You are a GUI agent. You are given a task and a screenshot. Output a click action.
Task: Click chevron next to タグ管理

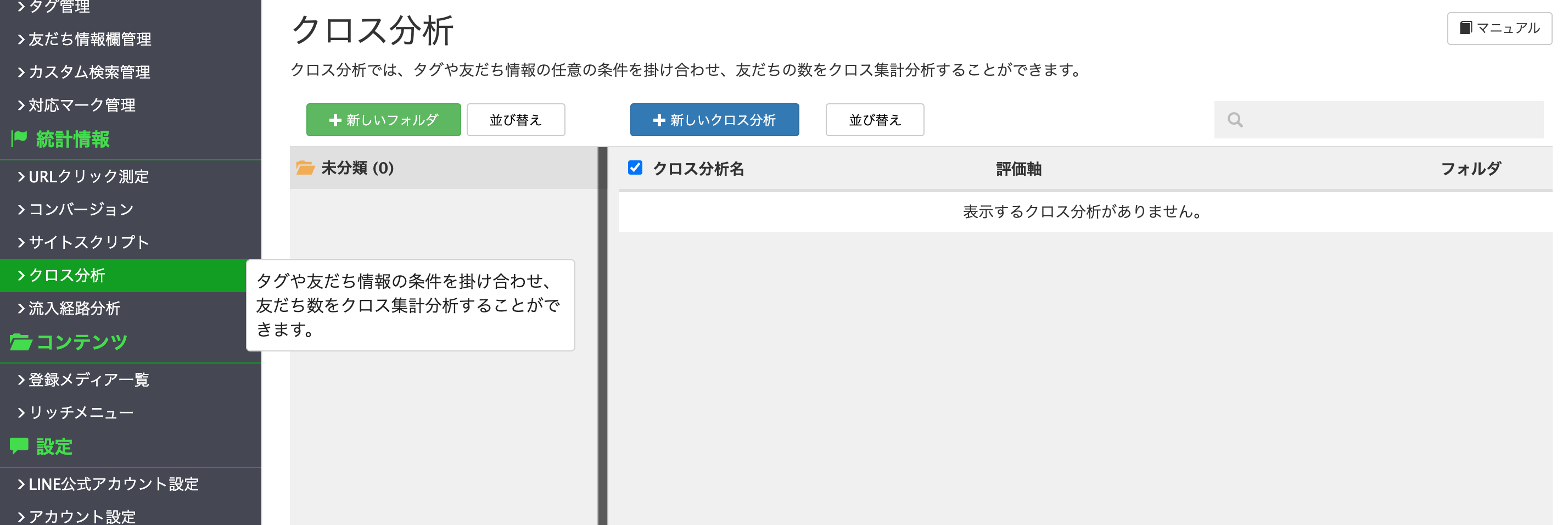coord(21,7)
